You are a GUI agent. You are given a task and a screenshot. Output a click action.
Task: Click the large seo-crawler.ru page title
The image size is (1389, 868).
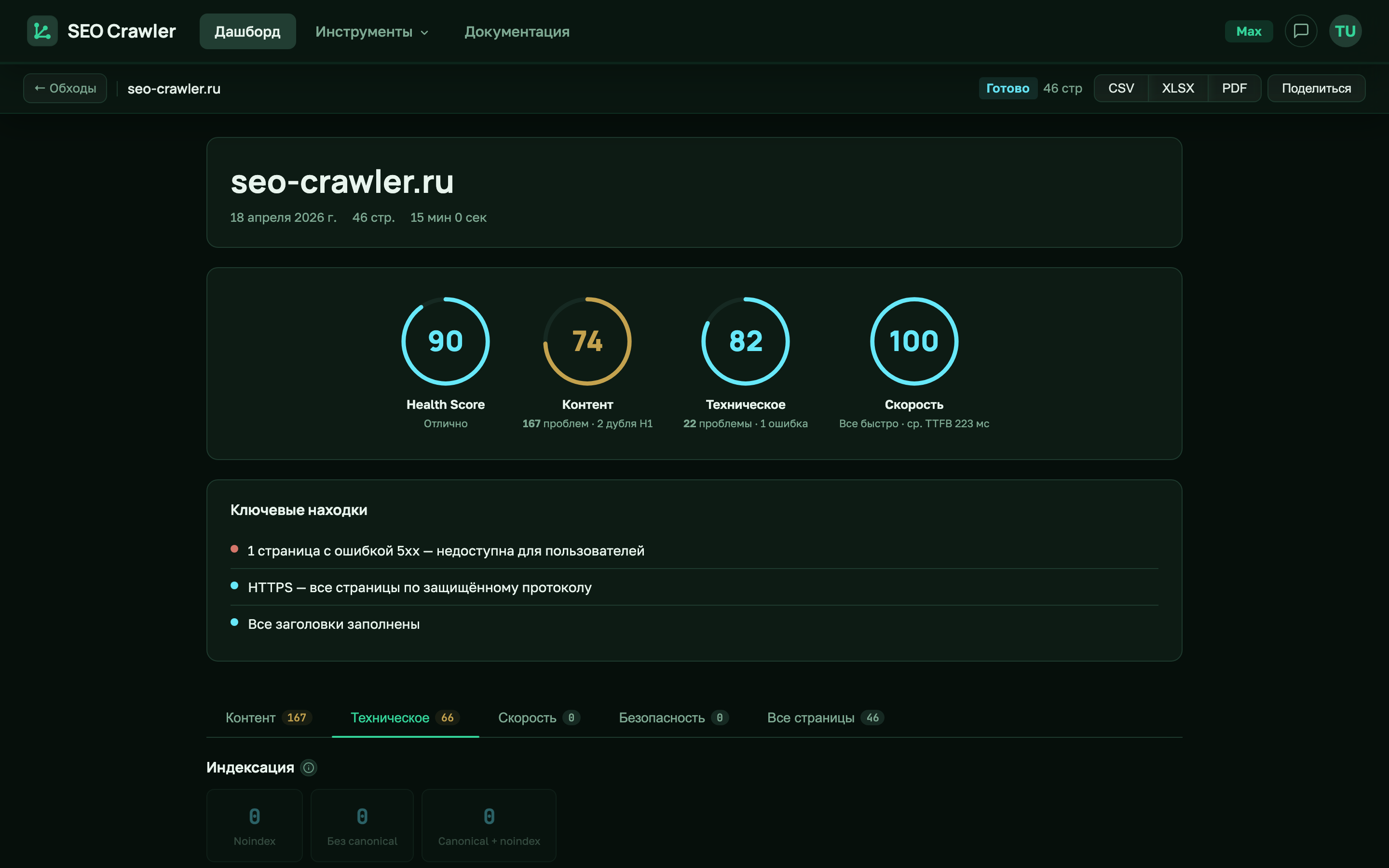(x=342, y=181)
